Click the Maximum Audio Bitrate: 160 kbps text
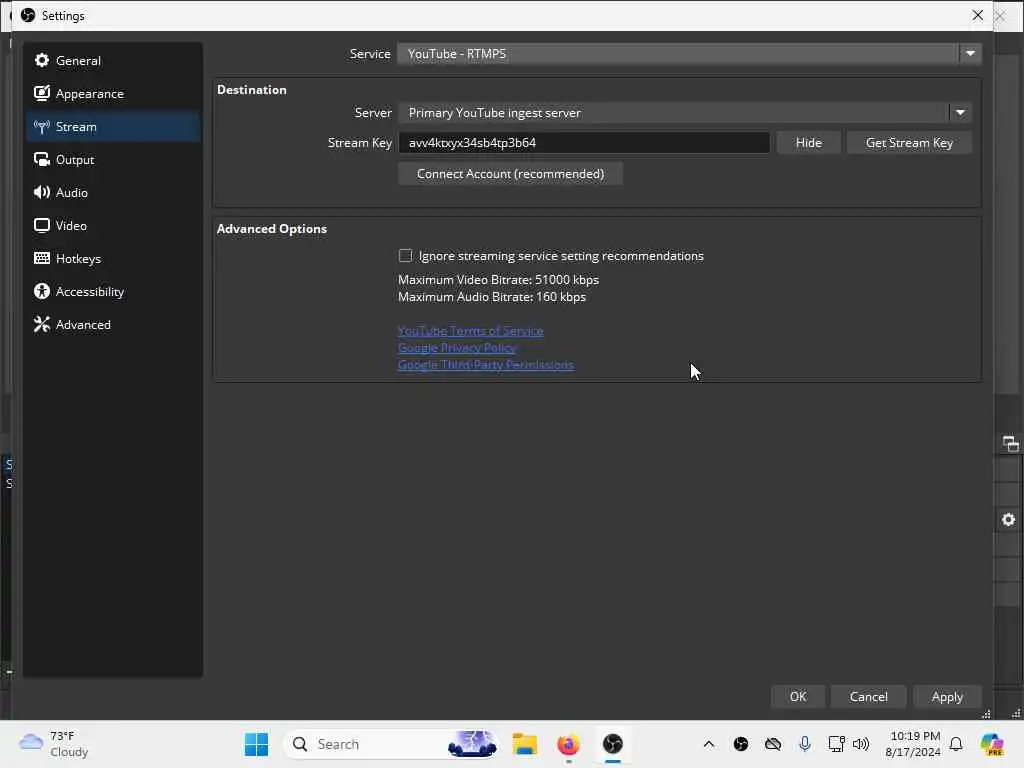Viewport: 1024px width, 768px height. pyautogui.click(x=492, y=296)
